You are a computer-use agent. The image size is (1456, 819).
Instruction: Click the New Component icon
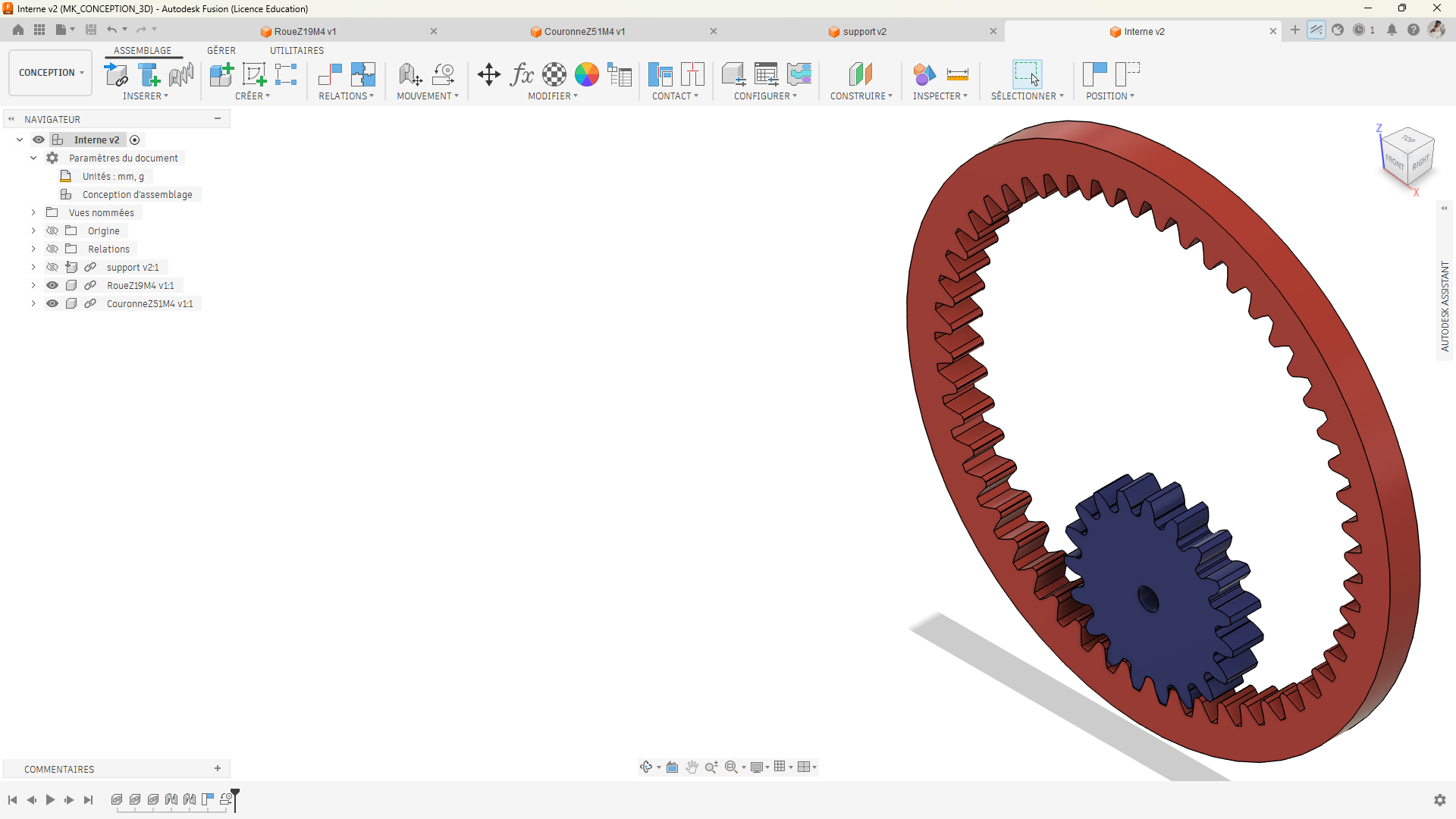click(x=221, y=74)
